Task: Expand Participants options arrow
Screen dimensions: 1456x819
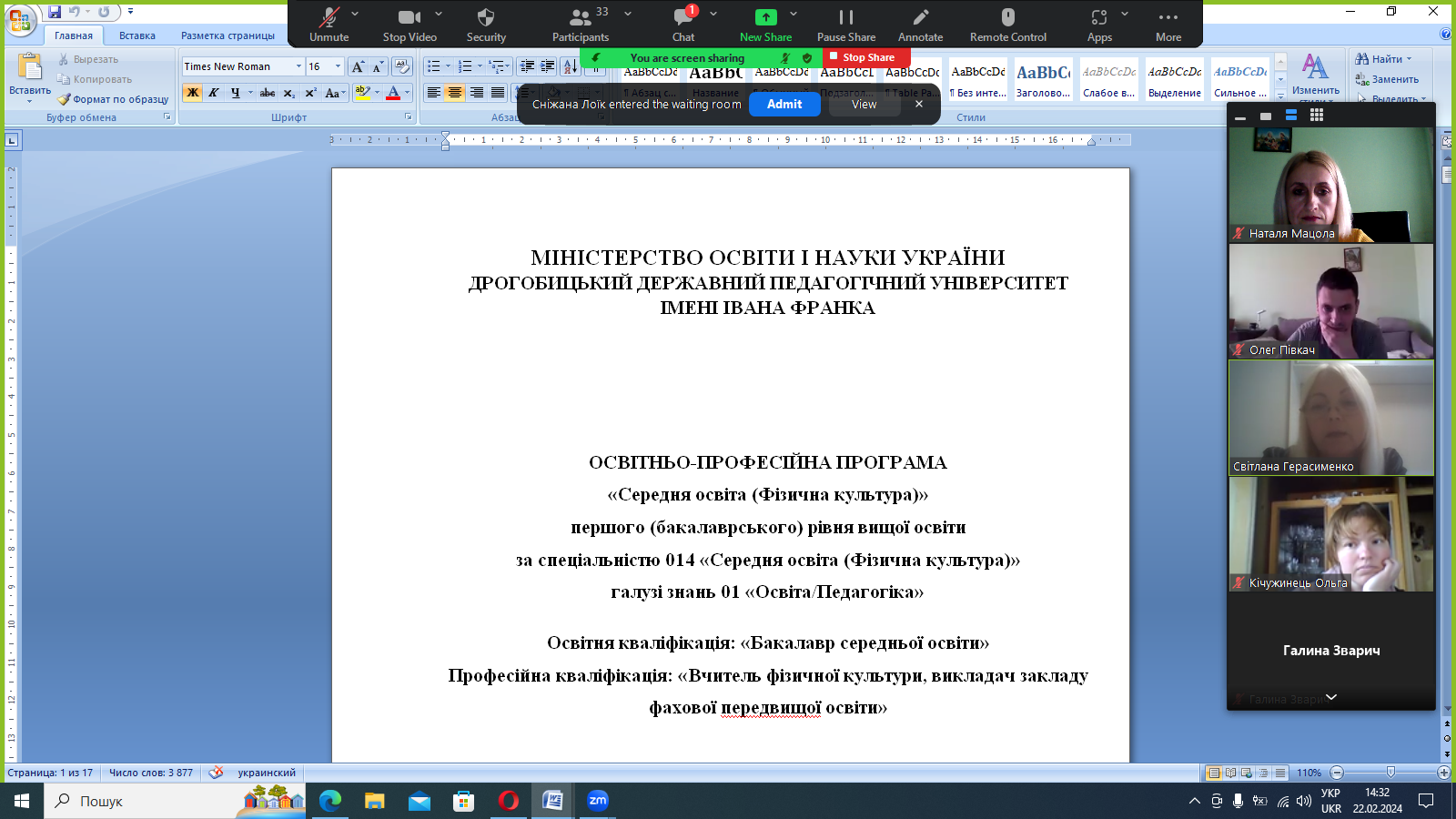Action: 628,15
